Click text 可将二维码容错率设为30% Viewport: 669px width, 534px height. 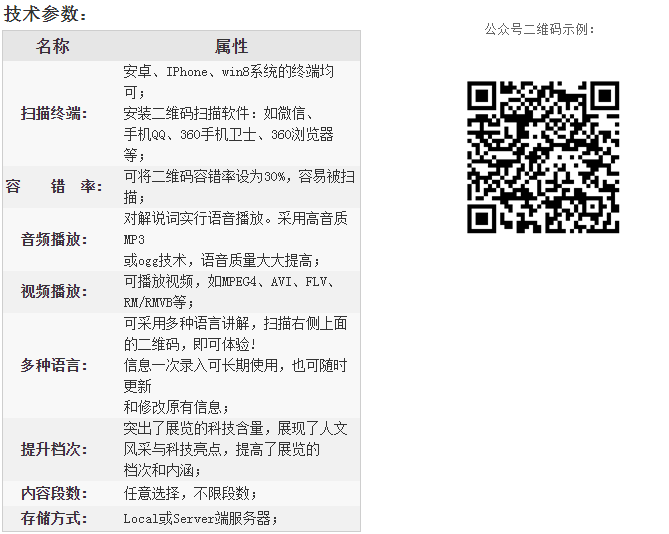pos(204,176)
